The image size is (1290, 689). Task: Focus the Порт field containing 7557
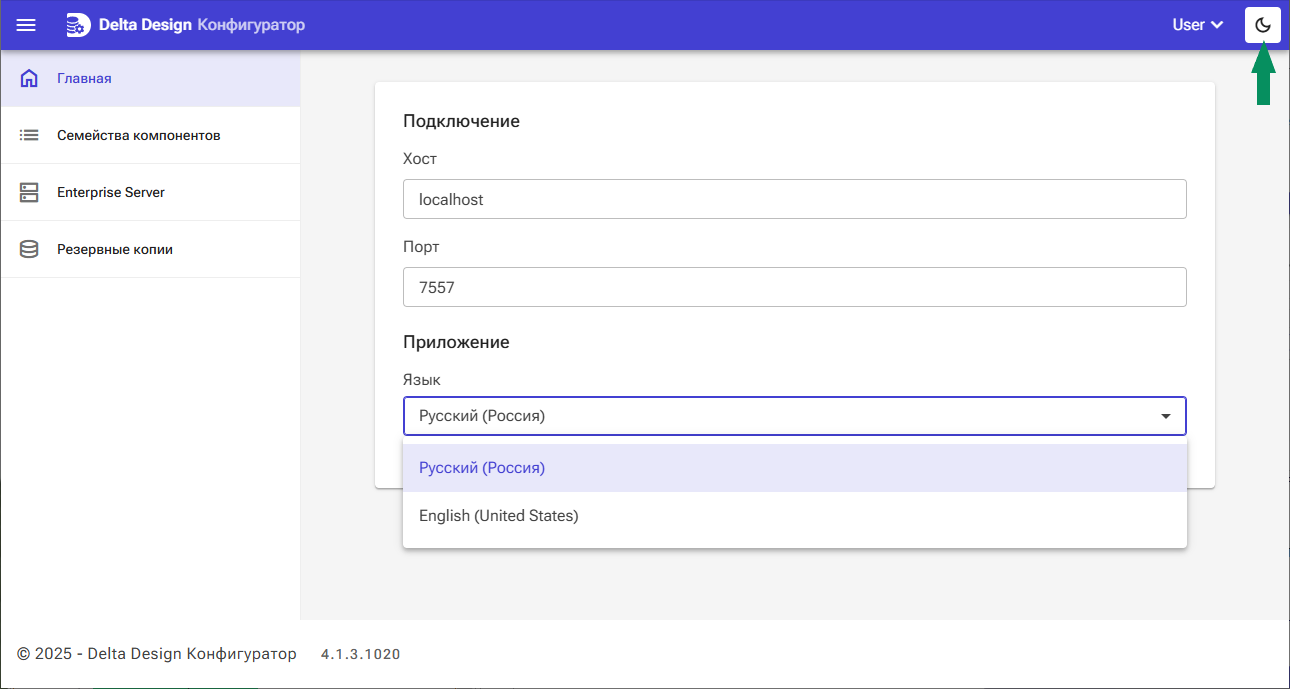(794, 287)
